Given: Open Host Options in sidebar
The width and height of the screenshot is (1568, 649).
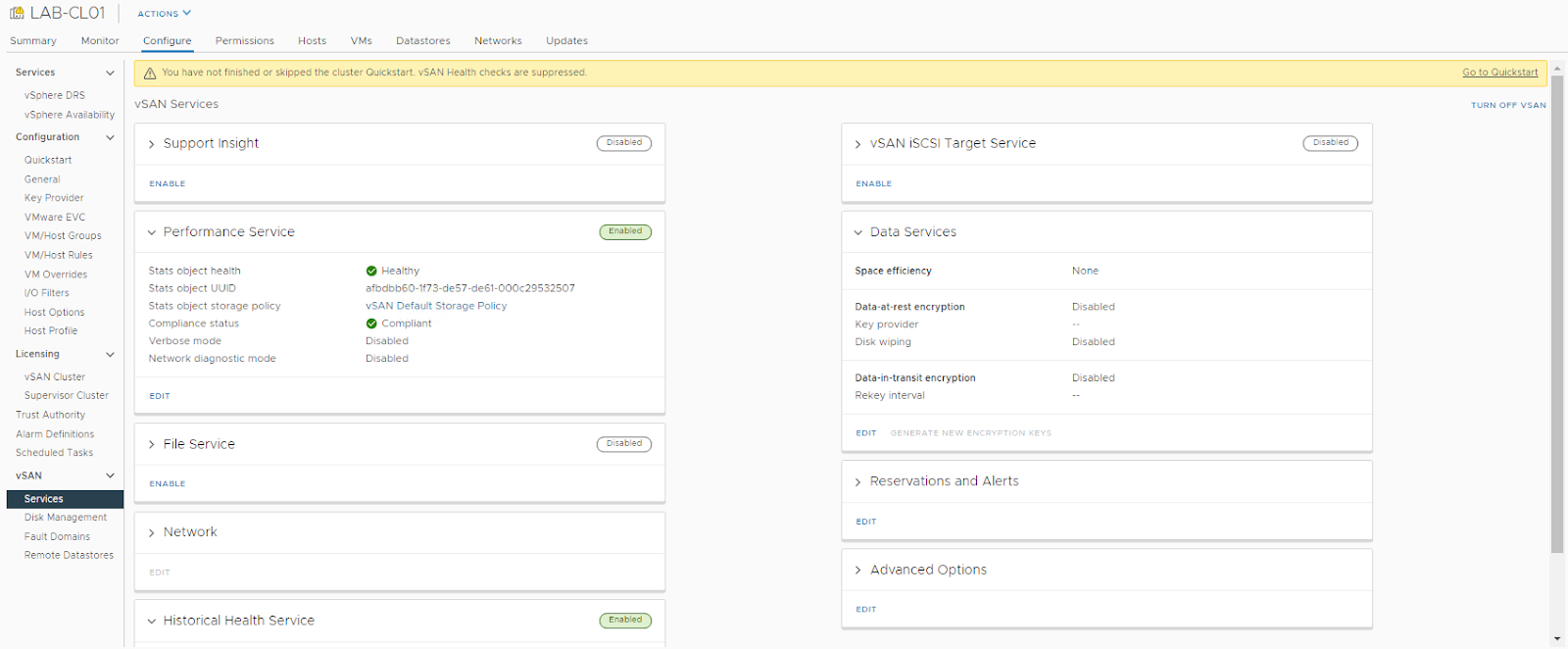Looking at the screenshot, I should coord(55,313).
